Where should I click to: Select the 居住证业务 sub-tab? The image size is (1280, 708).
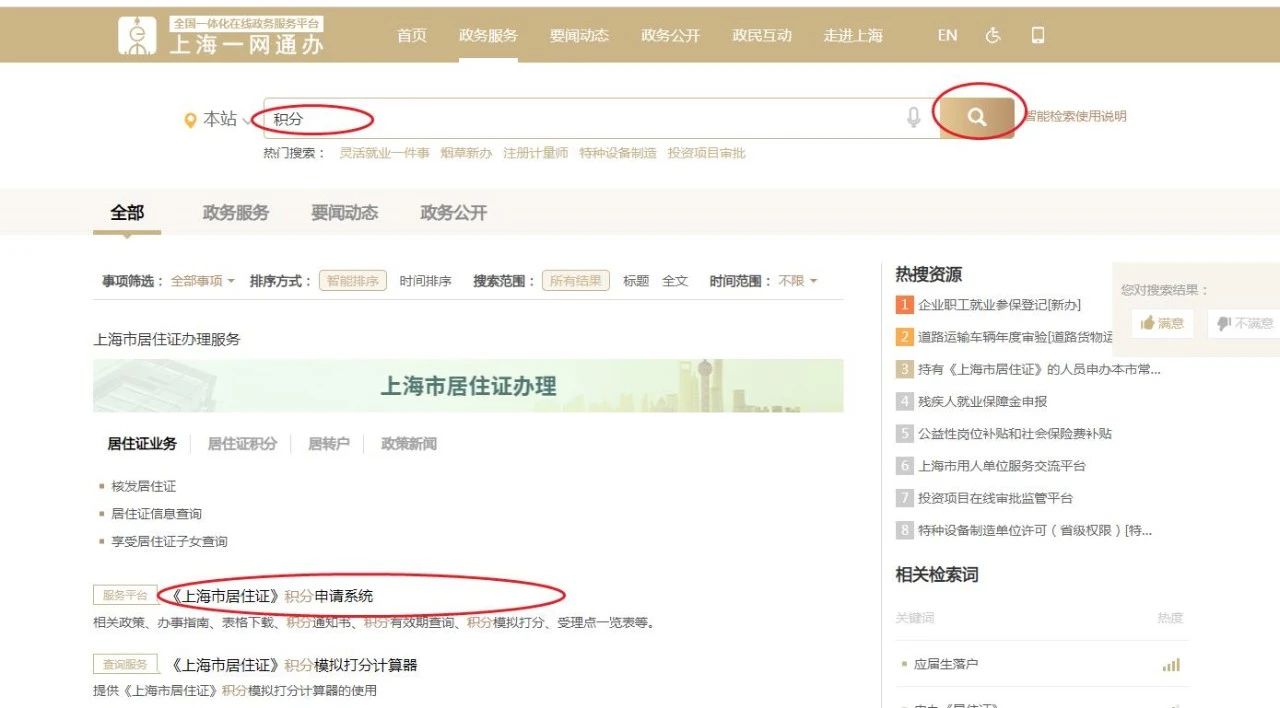[142, 443]
